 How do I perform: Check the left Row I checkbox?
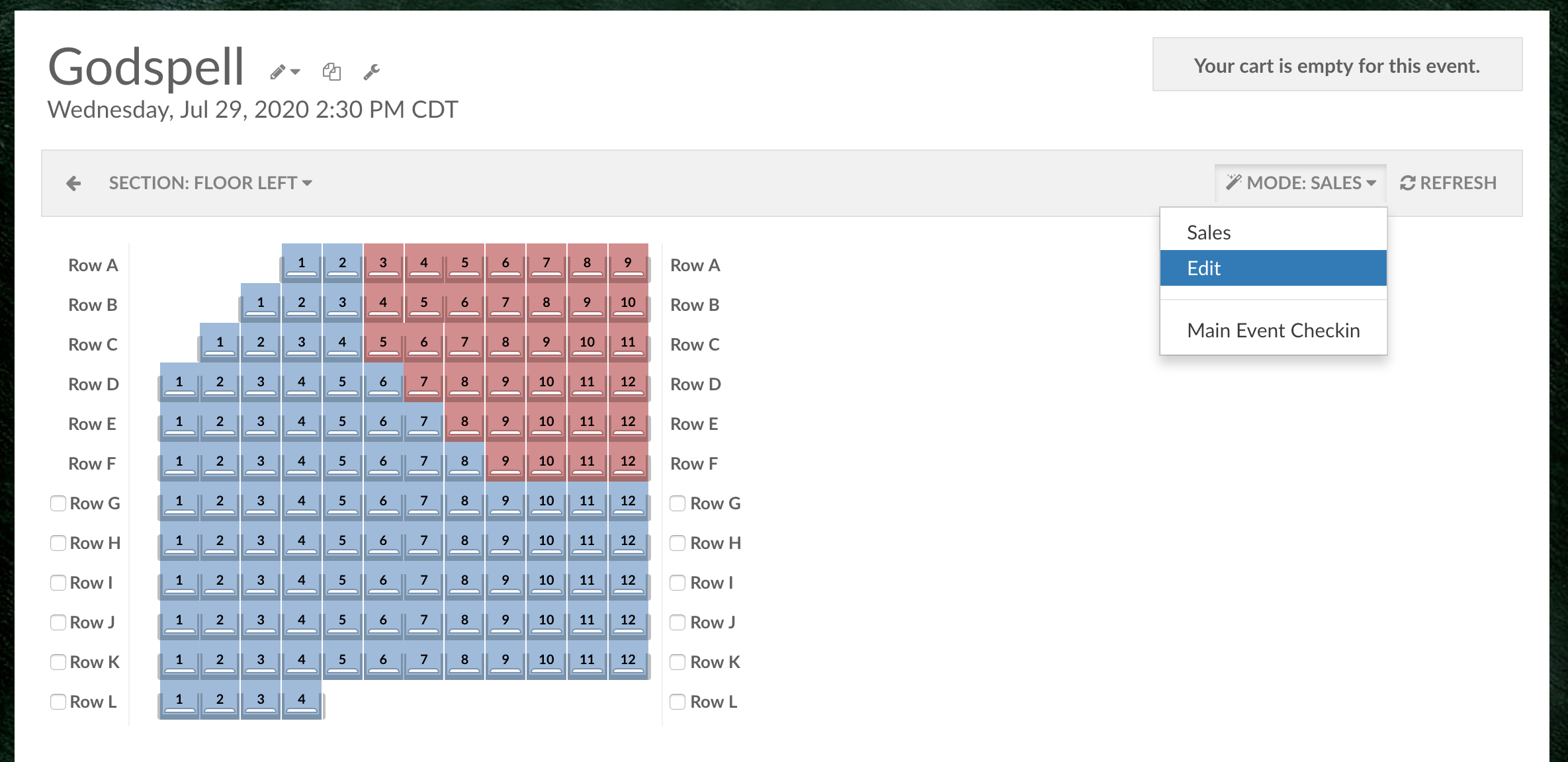tap(58, 583)
